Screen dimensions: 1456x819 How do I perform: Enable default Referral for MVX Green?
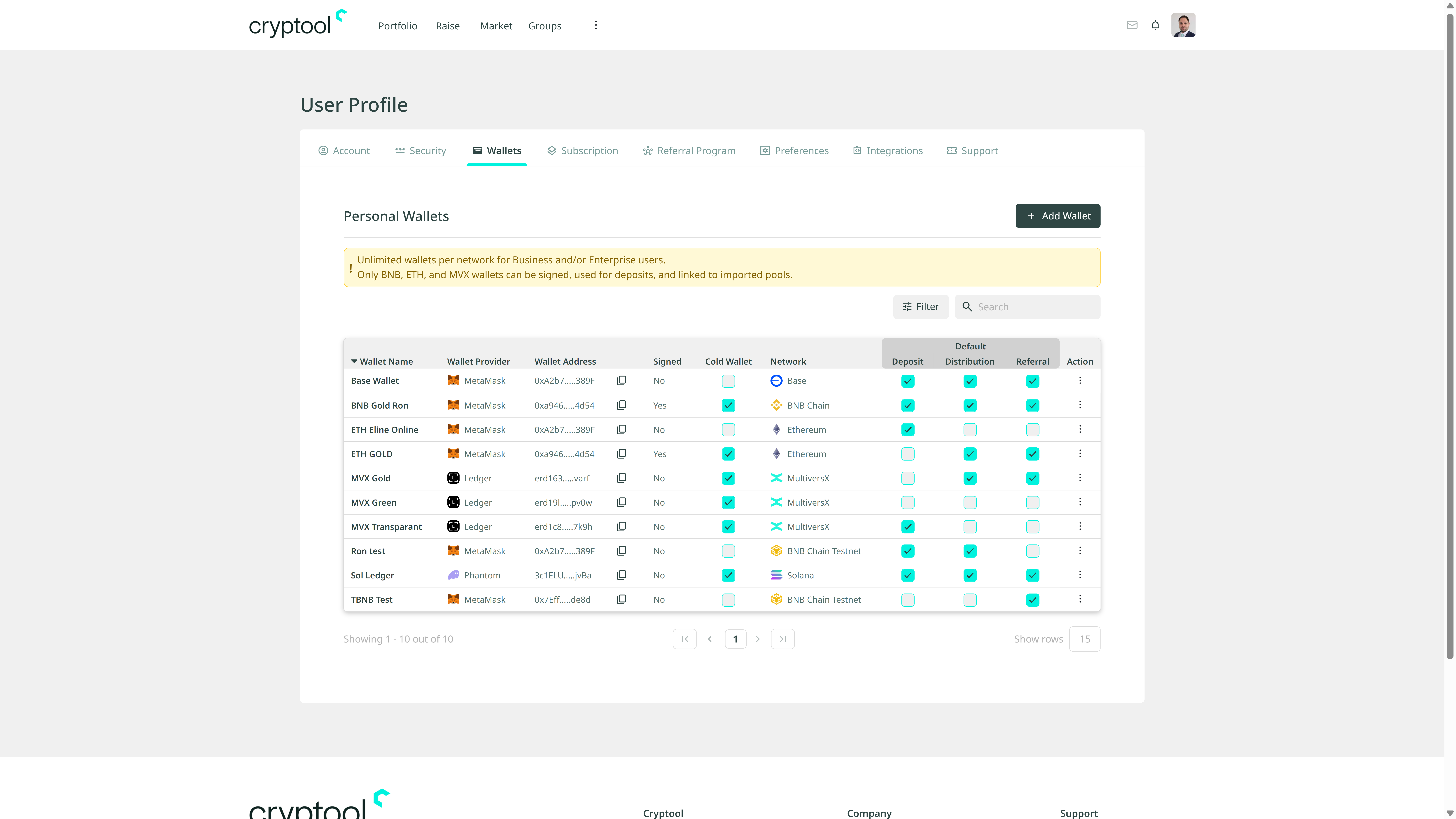click(x=1033, y=502)
